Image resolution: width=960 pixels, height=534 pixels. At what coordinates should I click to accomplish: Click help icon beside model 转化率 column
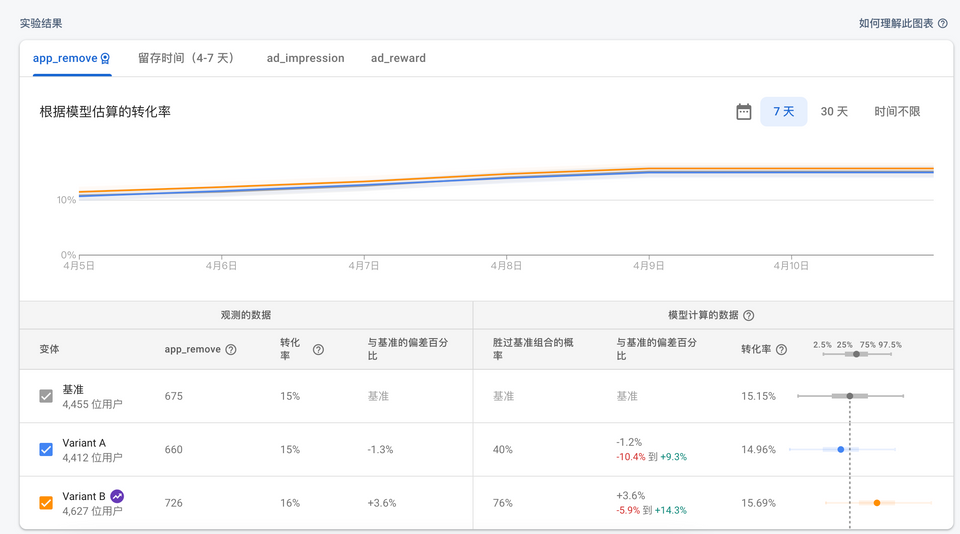(781, 350)
